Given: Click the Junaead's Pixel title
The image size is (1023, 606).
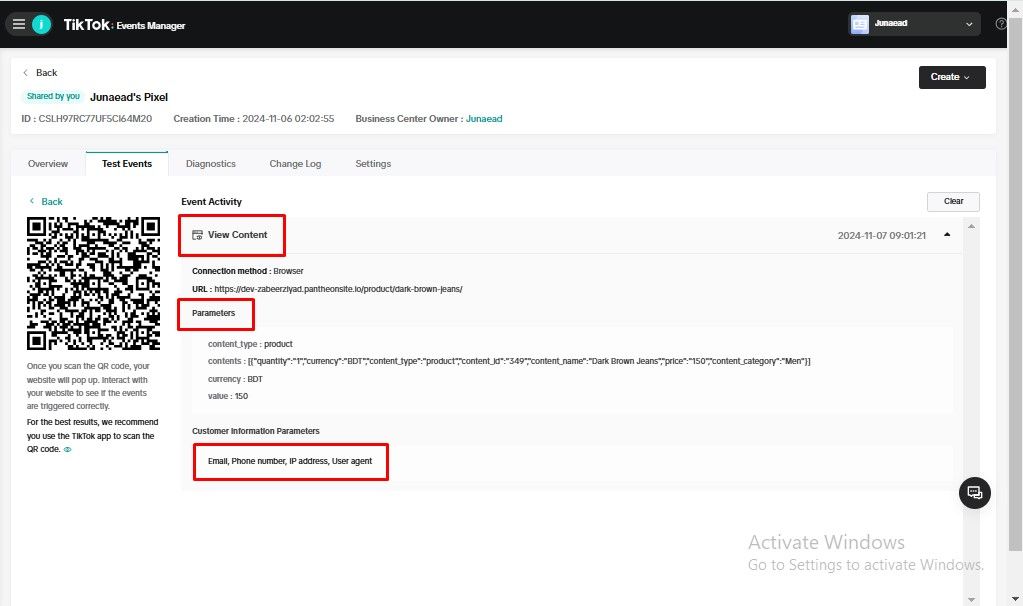Looking at the screenshot, I should tap(129, 97).
